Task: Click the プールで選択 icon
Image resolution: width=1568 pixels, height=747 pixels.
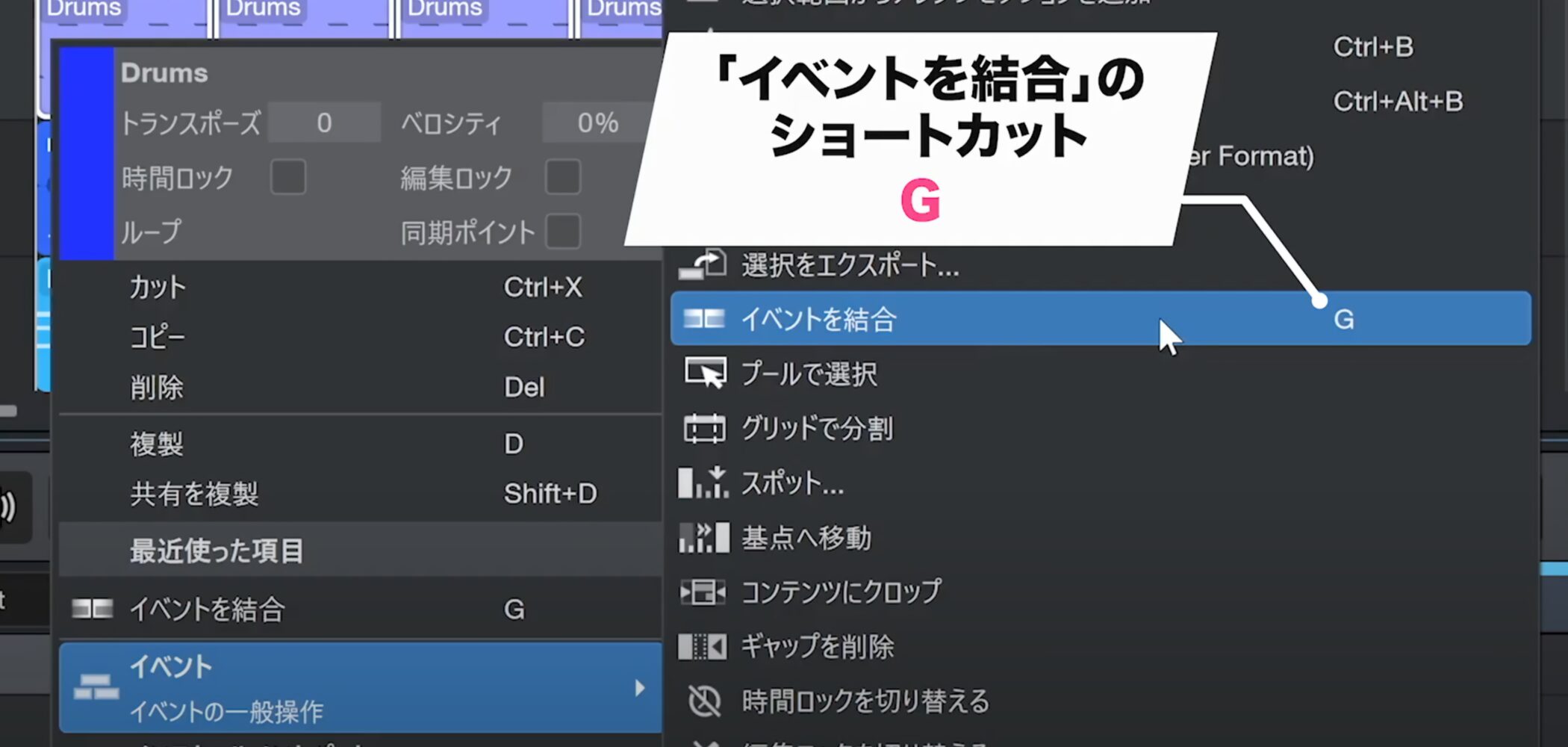Action: [704, 373]
